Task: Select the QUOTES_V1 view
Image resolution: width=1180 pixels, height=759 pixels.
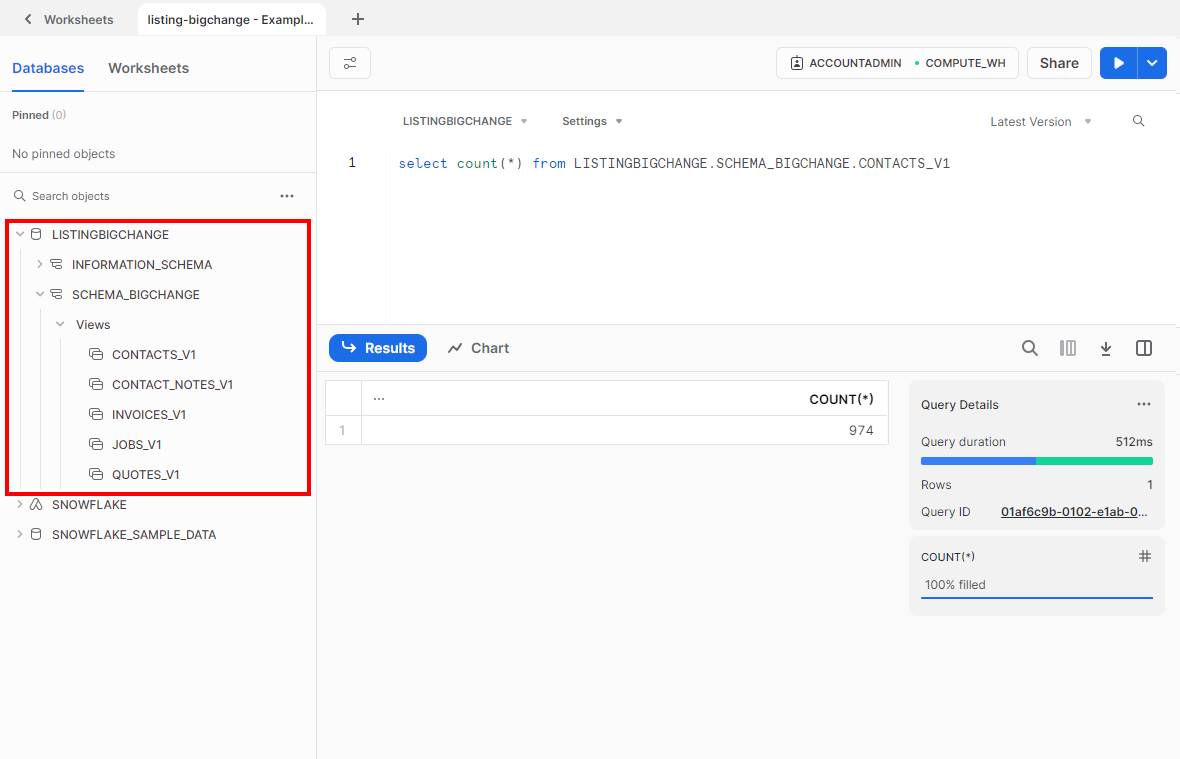Action: 146,475
